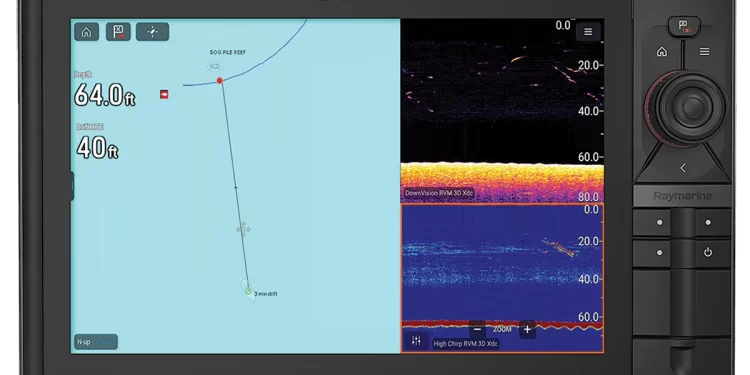Tap the red fish marker icon
The height and width of the screenshot is (375, 750).
point(164,94)
